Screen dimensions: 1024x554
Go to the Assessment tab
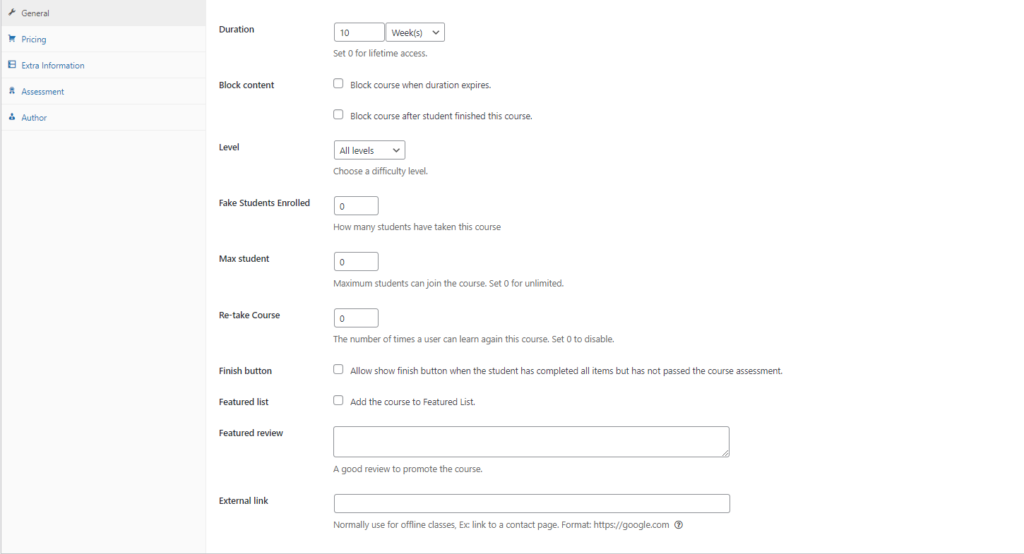(x=42, y=91)
